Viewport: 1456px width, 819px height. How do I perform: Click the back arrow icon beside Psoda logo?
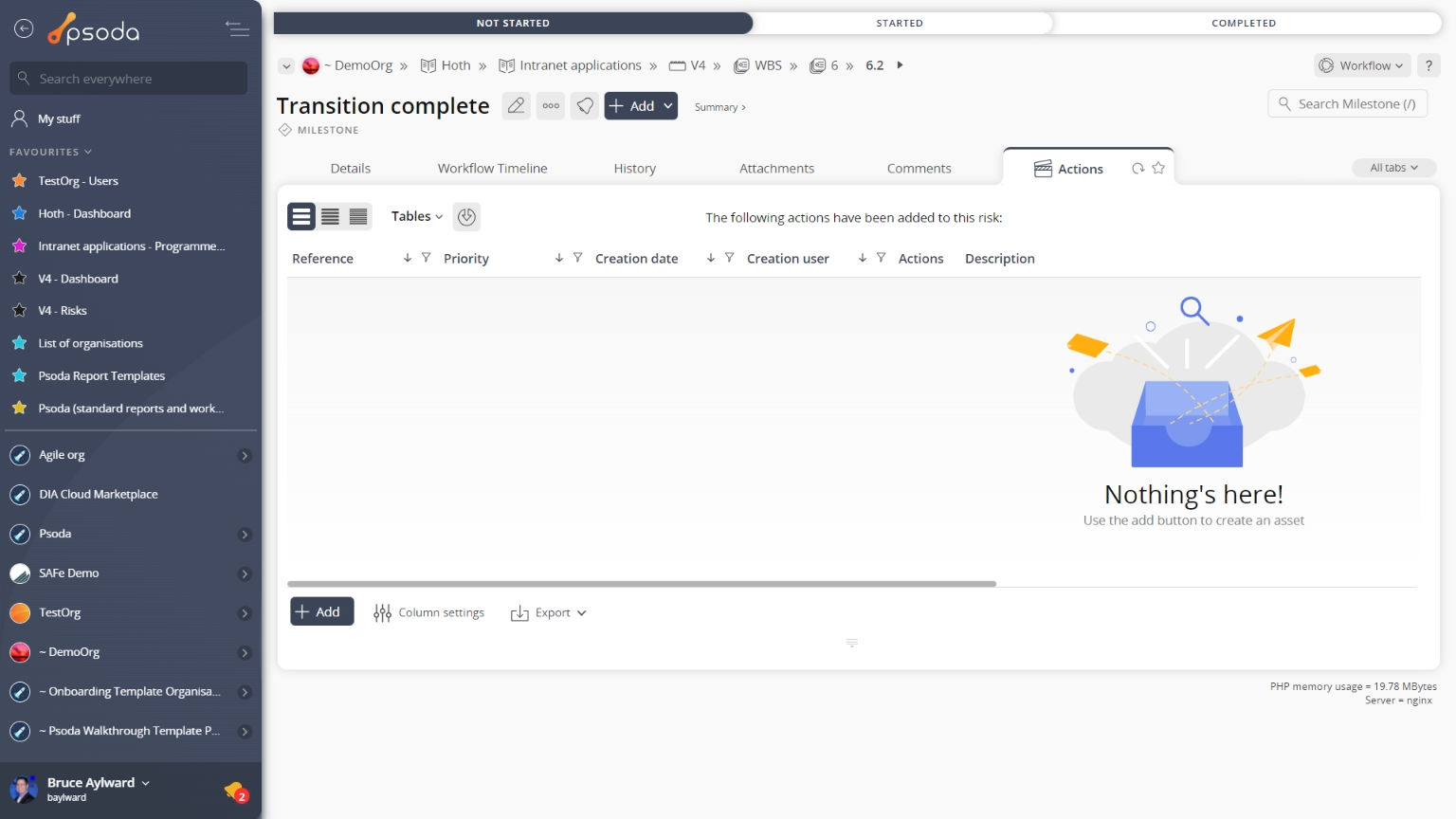[24, 29]
